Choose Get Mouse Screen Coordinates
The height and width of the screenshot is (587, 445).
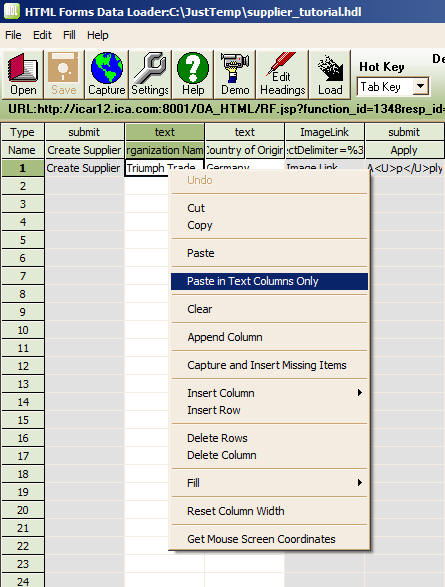click(269, 539)
